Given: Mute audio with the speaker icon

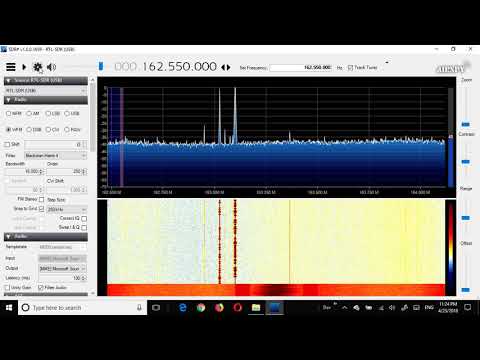Looking at the screenshot, I should point(51,67).
